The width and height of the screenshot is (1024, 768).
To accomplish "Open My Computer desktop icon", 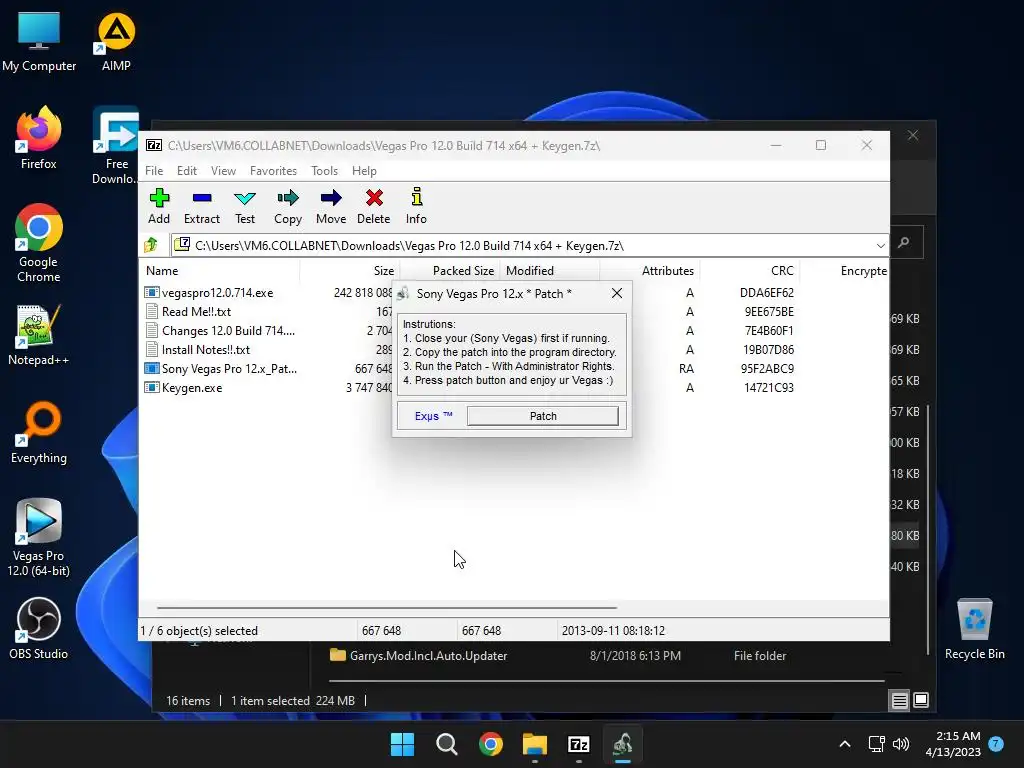I will click(39, 42).
